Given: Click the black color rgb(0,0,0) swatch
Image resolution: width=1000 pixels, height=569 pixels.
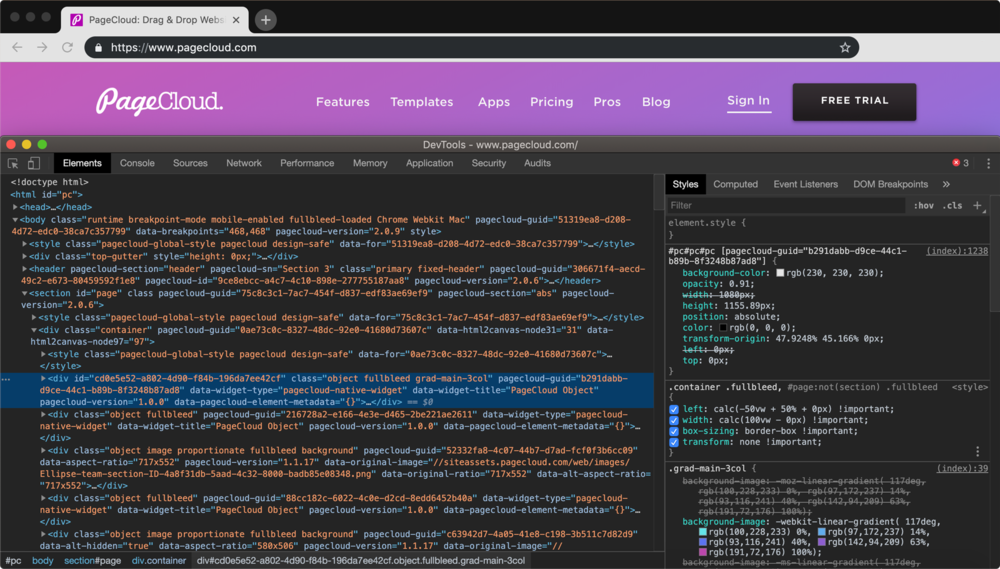Looking at the screenshot, I should [723, 328].
